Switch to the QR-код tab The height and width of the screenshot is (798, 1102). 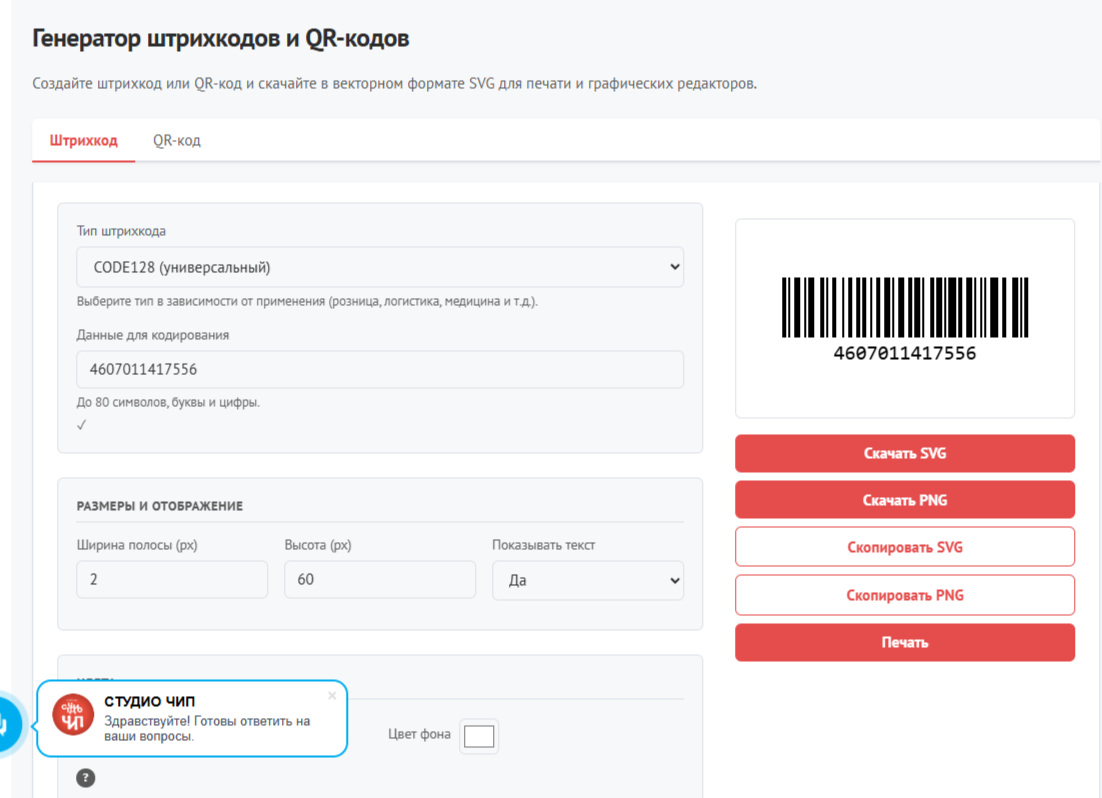(x=176, y=140)
